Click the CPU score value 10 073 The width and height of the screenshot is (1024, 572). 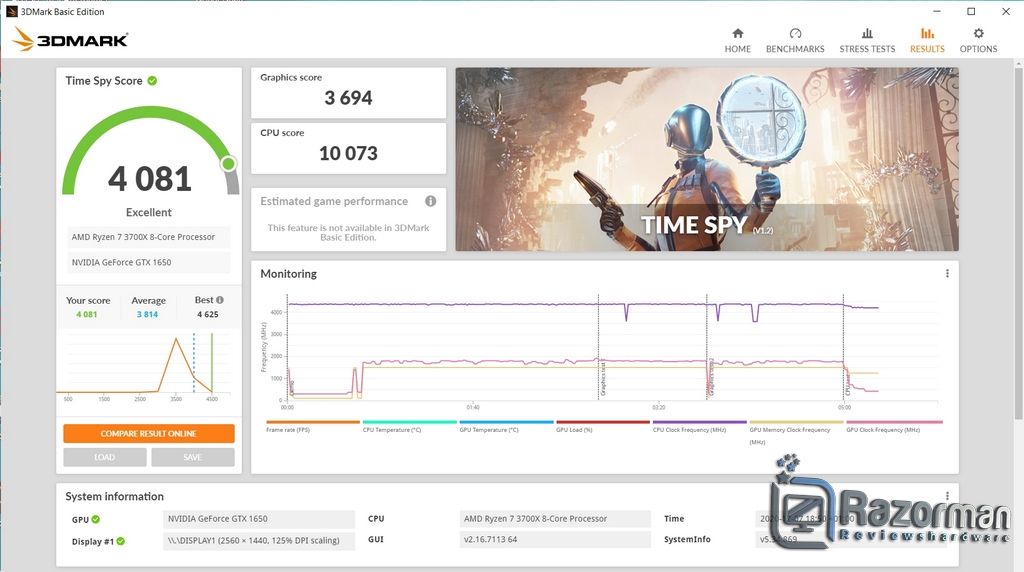point(348,153)
